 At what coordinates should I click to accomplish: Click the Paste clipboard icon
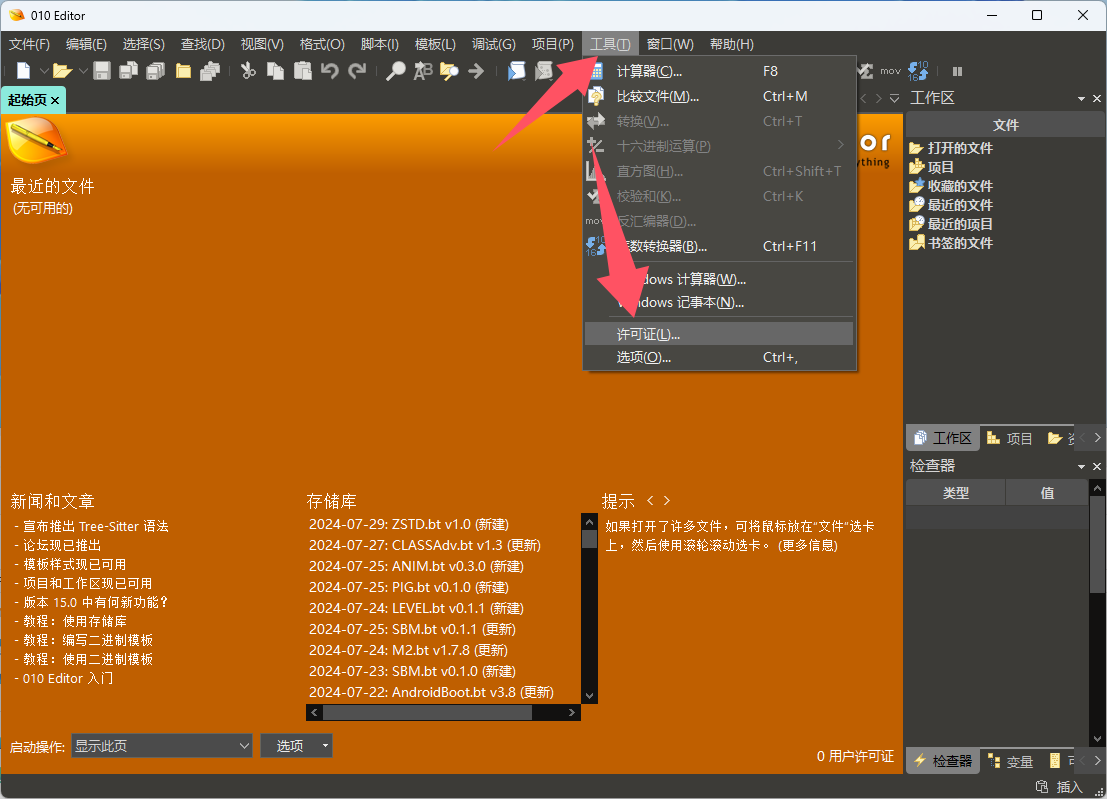tap(303, 71)
